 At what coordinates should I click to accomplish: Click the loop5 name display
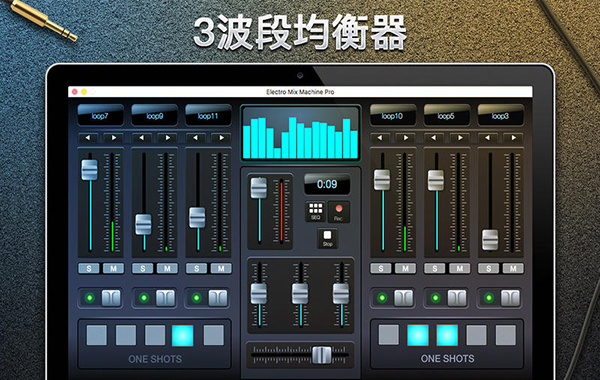[446, 115]
